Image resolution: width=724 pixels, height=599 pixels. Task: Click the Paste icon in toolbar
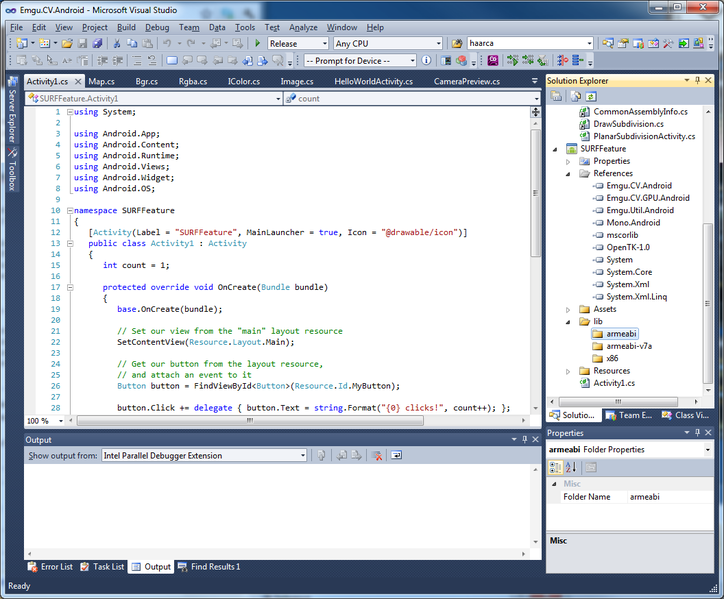147,43
